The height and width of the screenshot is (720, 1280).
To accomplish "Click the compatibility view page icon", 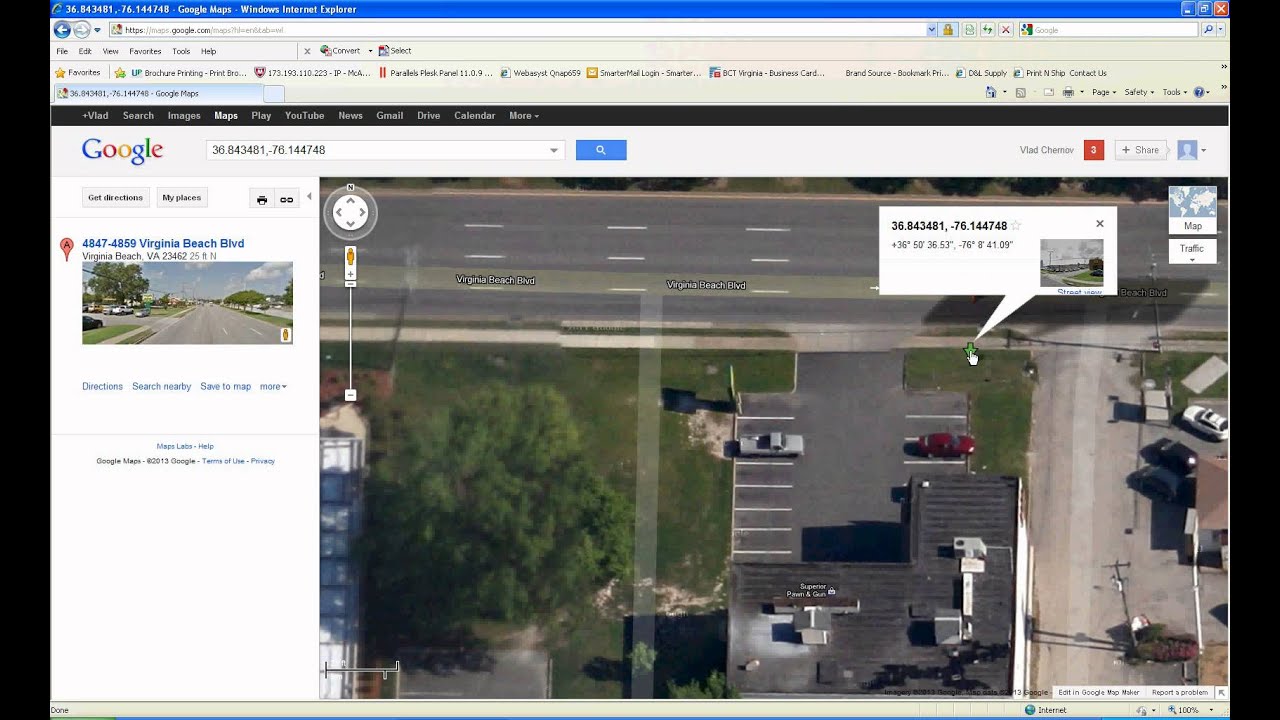I will point(969,30).
